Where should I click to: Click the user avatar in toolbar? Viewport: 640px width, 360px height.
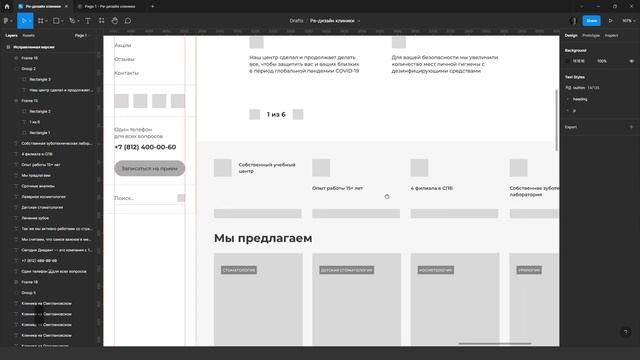[x=573, y=21]
